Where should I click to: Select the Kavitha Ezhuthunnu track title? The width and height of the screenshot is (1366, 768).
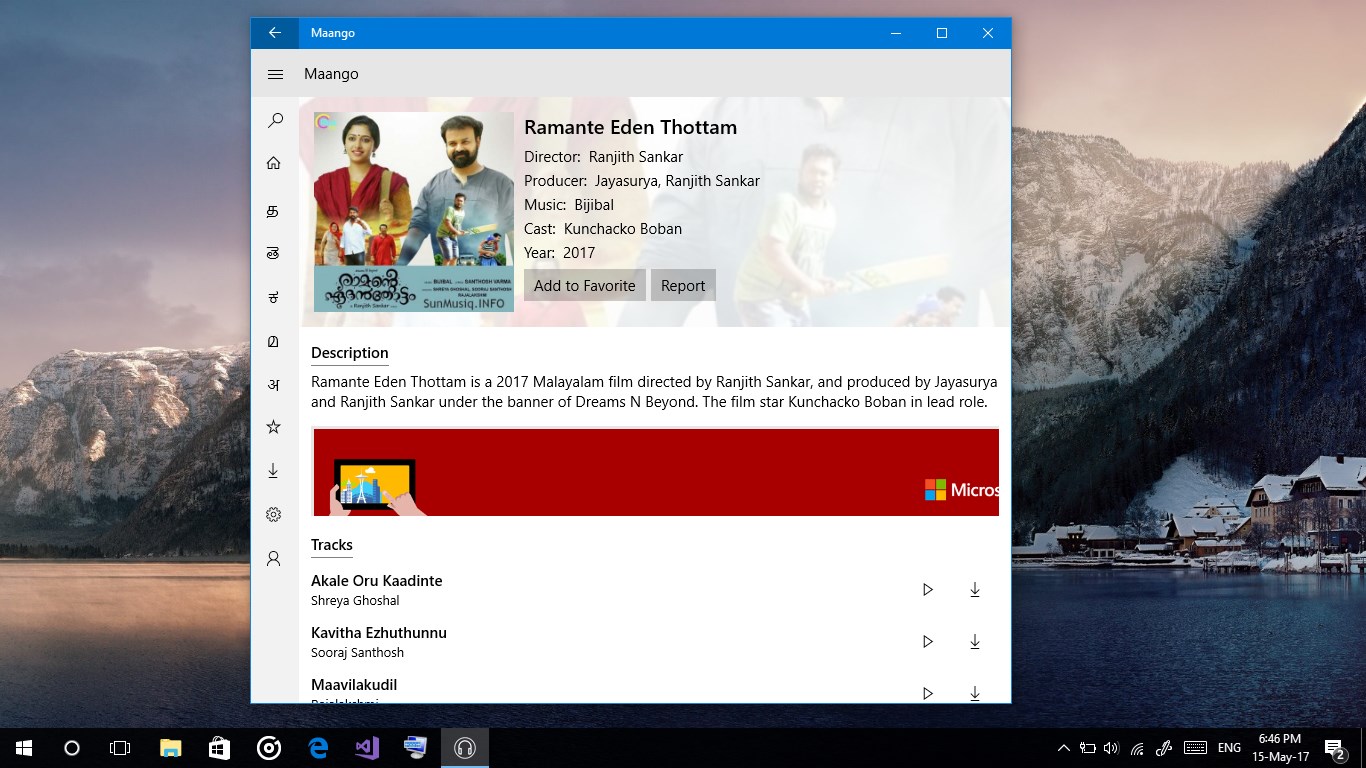tap(379, 633)
